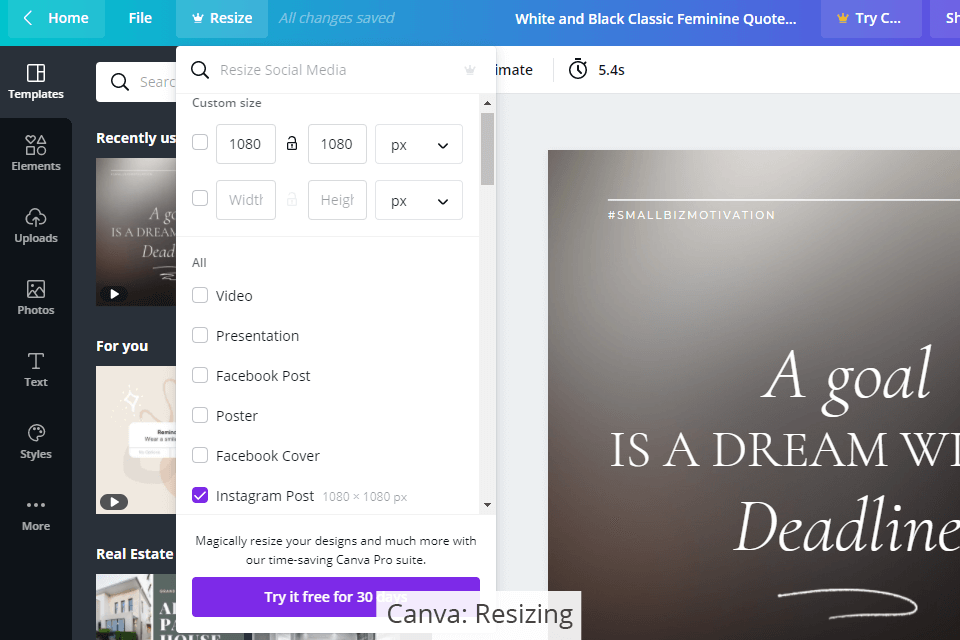Screen dimensions: 960x640
Task: Enable the Video size checkbox
Action: 200,295
